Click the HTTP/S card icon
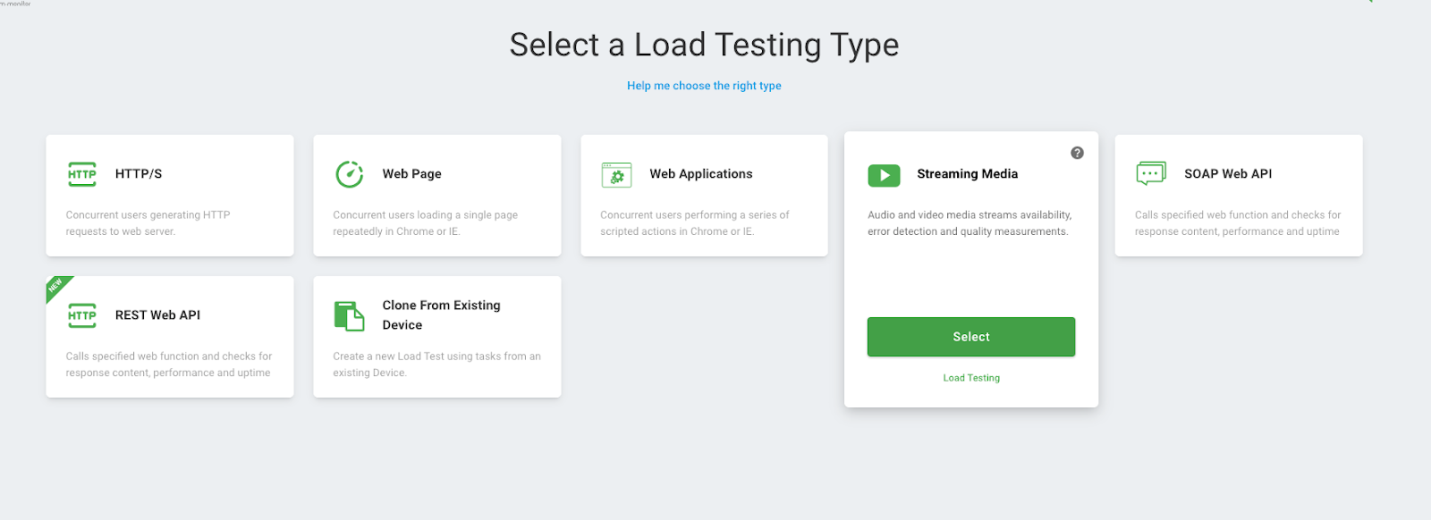 point(82,174)
